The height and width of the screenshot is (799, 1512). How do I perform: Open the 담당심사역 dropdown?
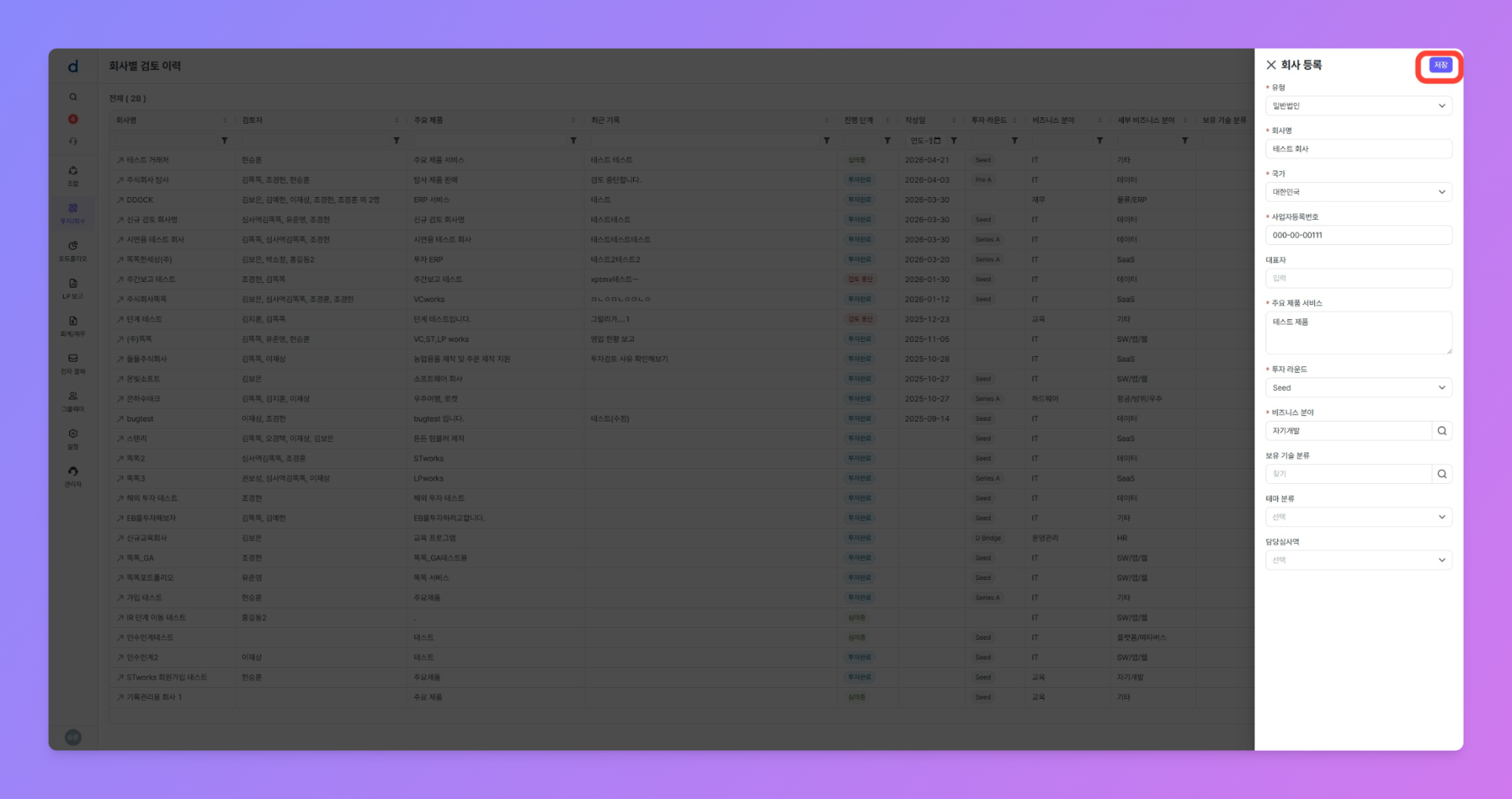(x=1358, y=560)
